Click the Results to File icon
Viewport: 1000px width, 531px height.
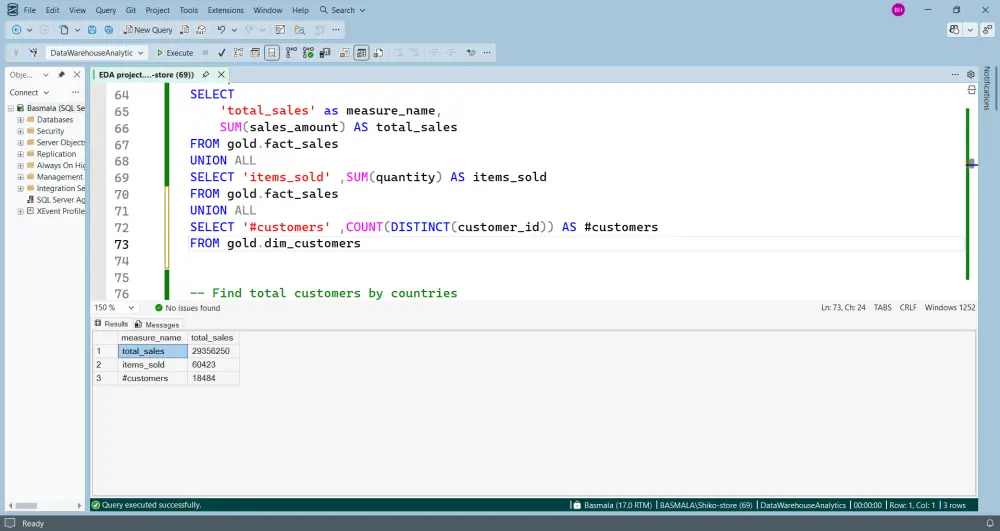coord(379,53)
